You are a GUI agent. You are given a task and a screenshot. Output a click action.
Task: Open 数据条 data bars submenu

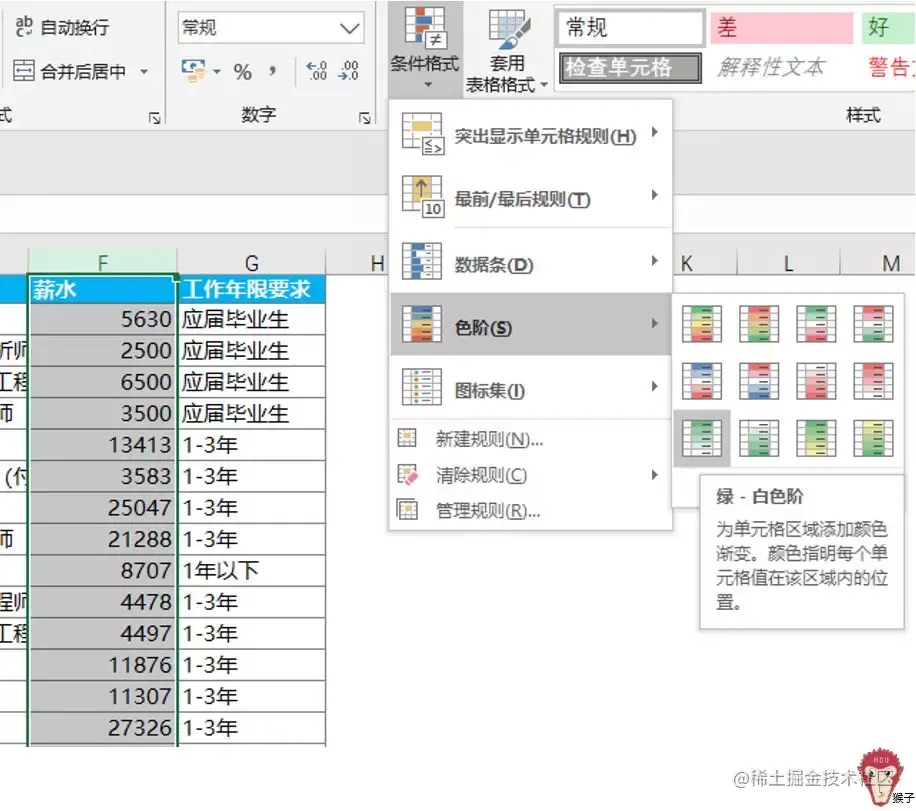530,262
